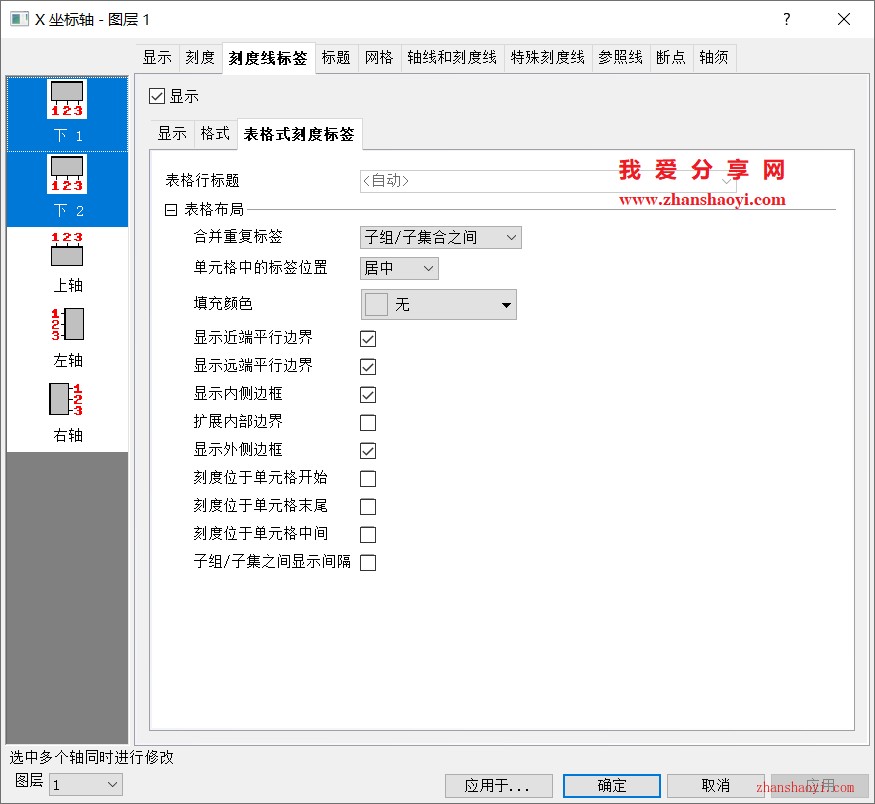
Task: Select the 左轴 left axis icon
Action: point(67,325)
